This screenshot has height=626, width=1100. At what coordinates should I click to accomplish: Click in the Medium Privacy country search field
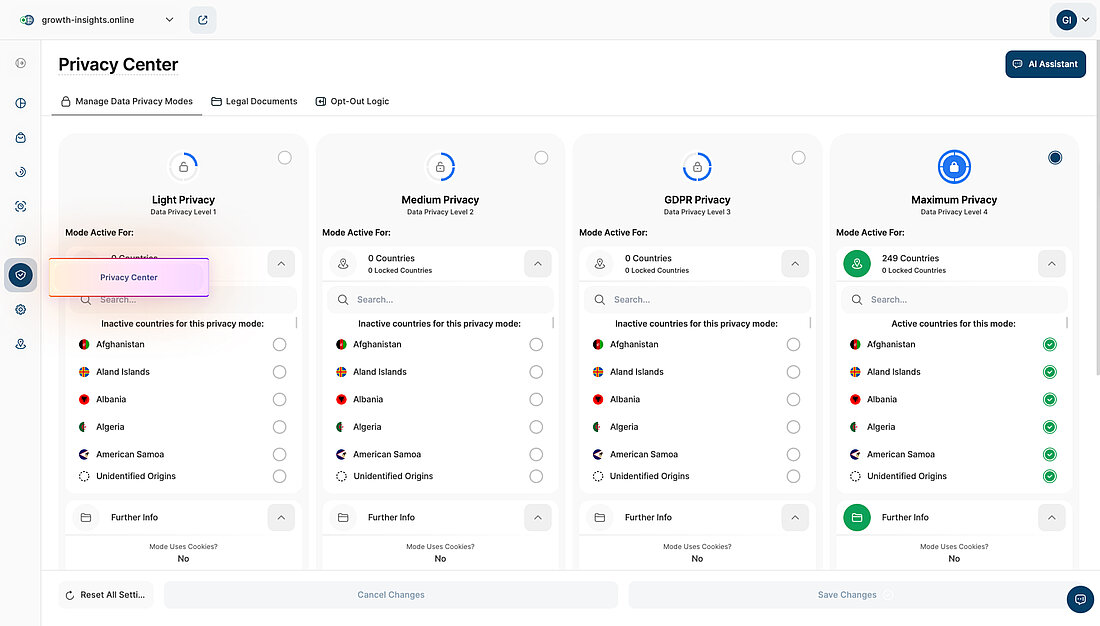click(x=439, y=298)
